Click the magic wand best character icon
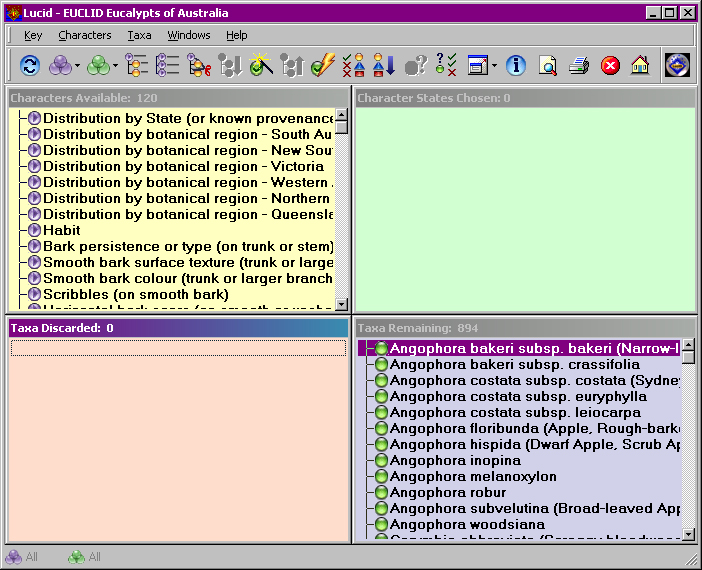 (x=261, y=64)
